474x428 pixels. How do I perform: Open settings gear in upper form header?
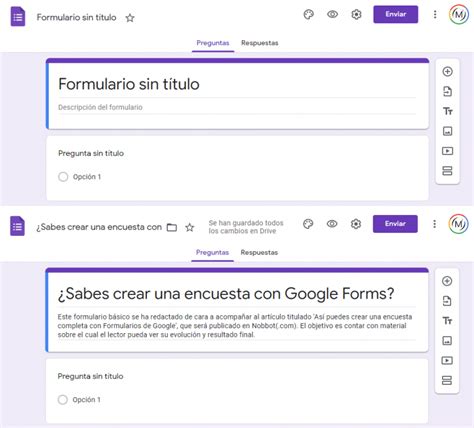tap(356, 14)
